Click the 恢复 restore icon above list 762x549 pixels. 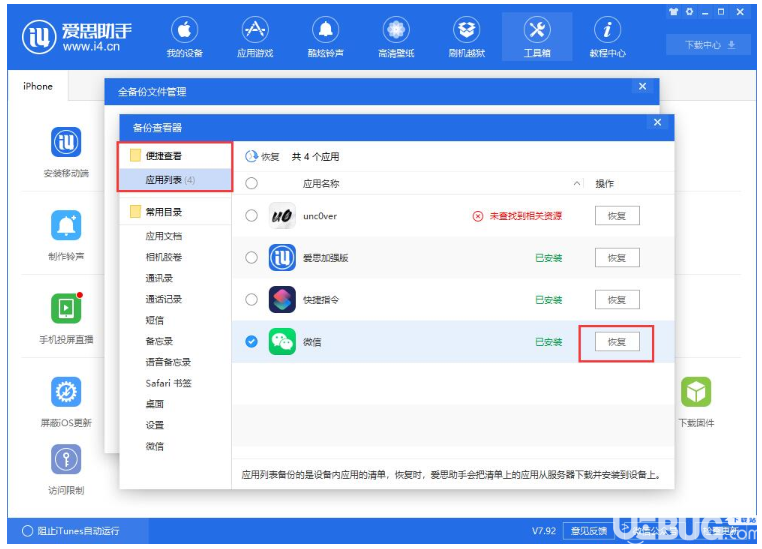click(x=251, y=156)
